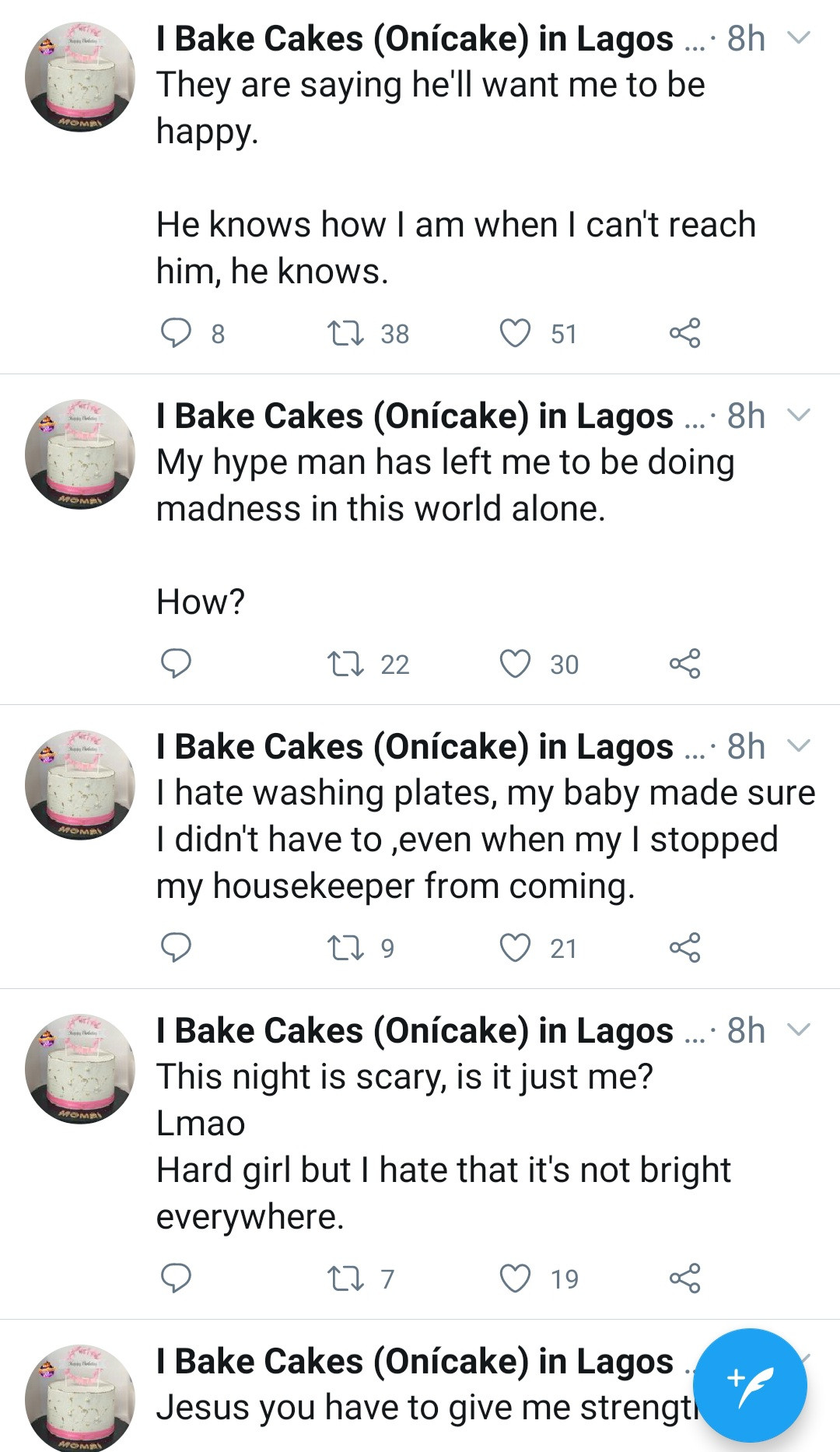This screenshot has height=1452, width=840.
Task: Open chevron menu on 'washing plates' tweet
Action: pyautogui.click(x=799, y=746)
